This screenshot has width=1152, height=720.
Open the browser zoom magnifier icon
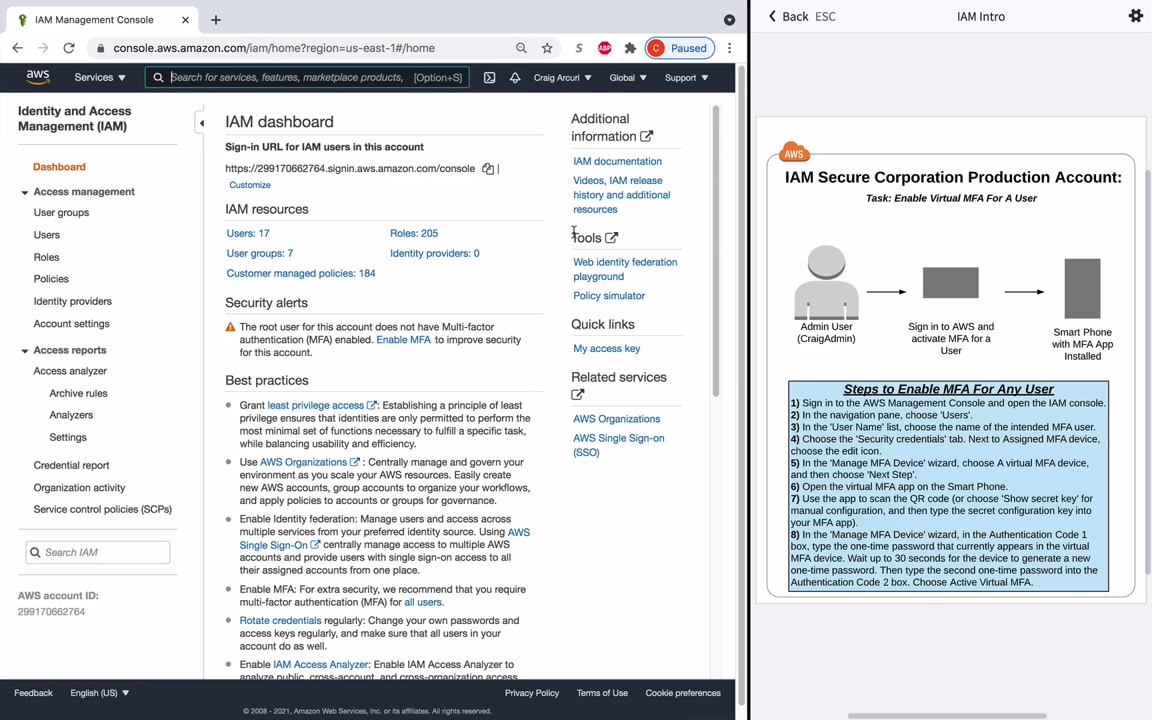(x=521, y=48)
